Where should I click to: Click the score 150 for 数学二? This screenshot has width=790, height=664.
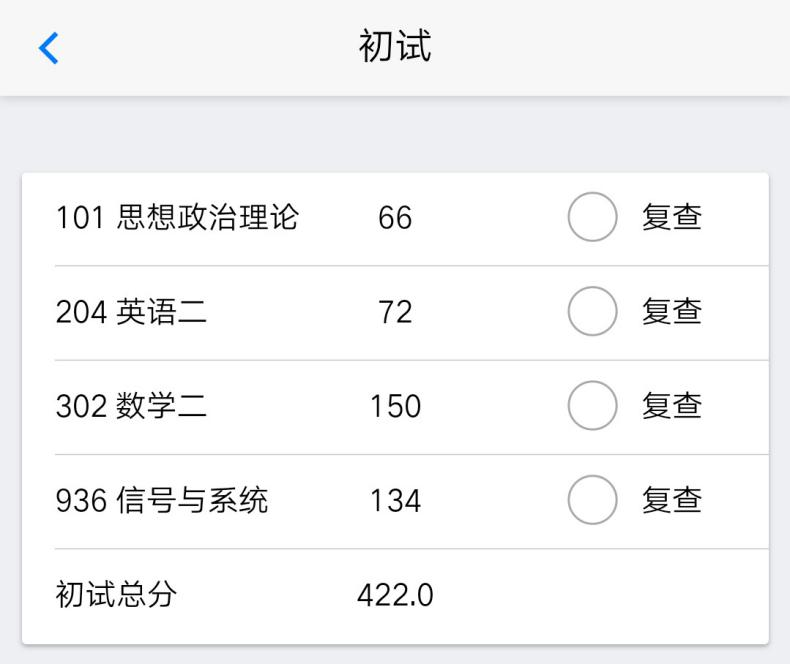pos(395,406)
